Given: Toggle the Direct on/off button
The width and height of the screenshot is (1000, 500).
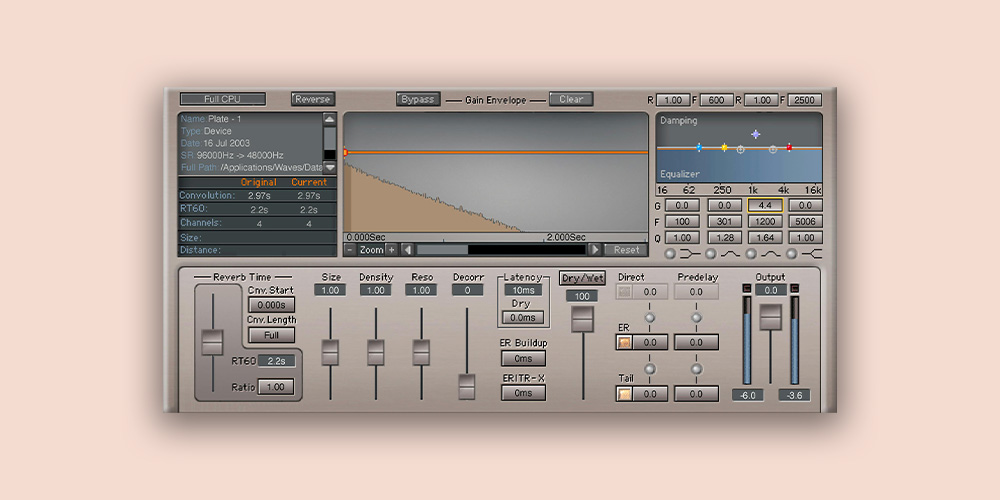Looking at the screenshot, I should point(624,292).
